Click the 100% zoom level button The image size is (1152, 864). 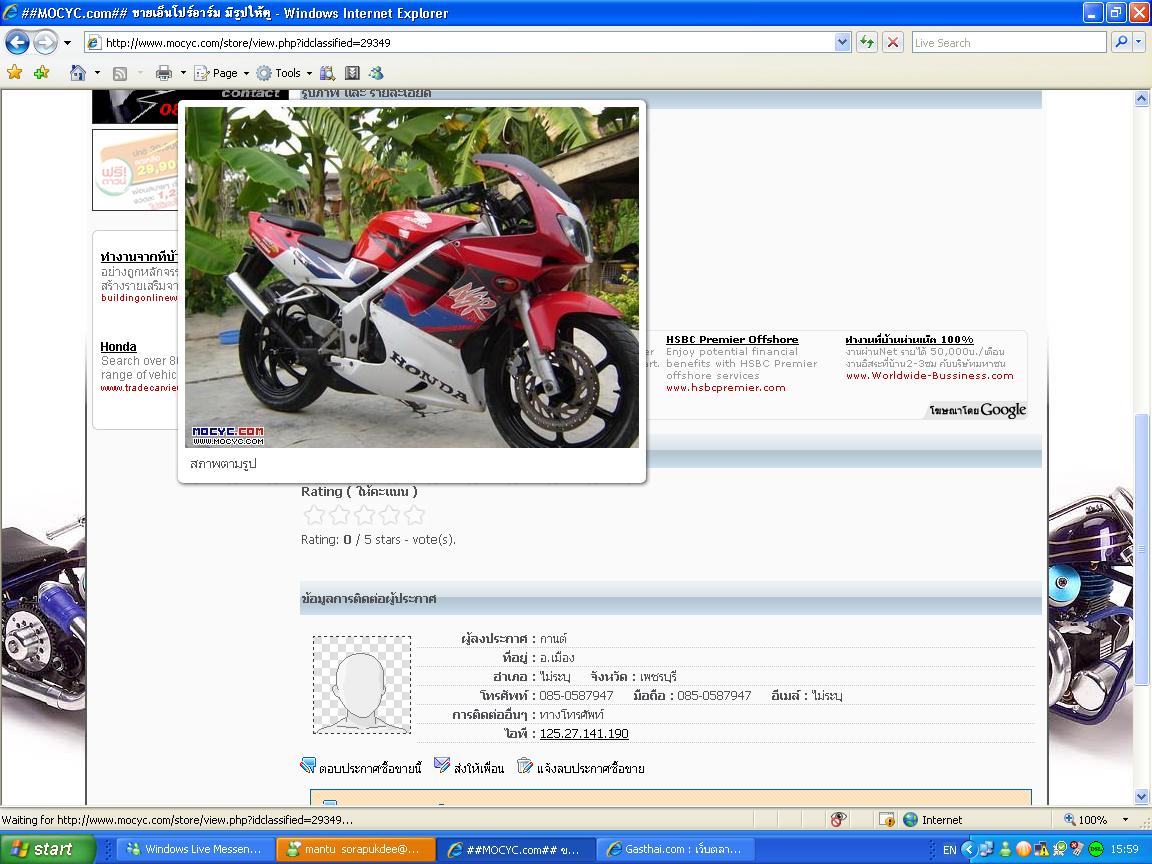point(1087,820)
